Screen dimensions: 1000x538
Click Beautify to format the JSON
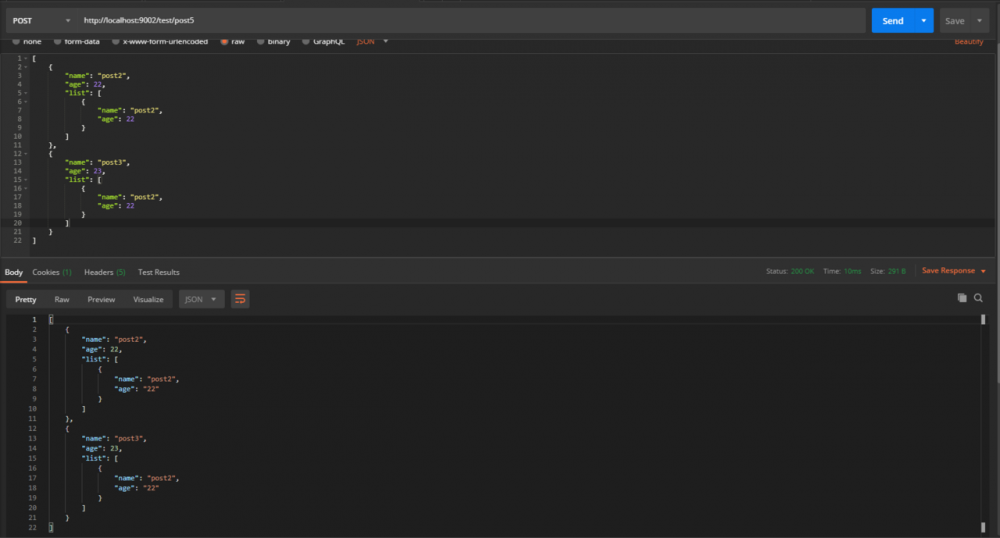pos(969,41)
